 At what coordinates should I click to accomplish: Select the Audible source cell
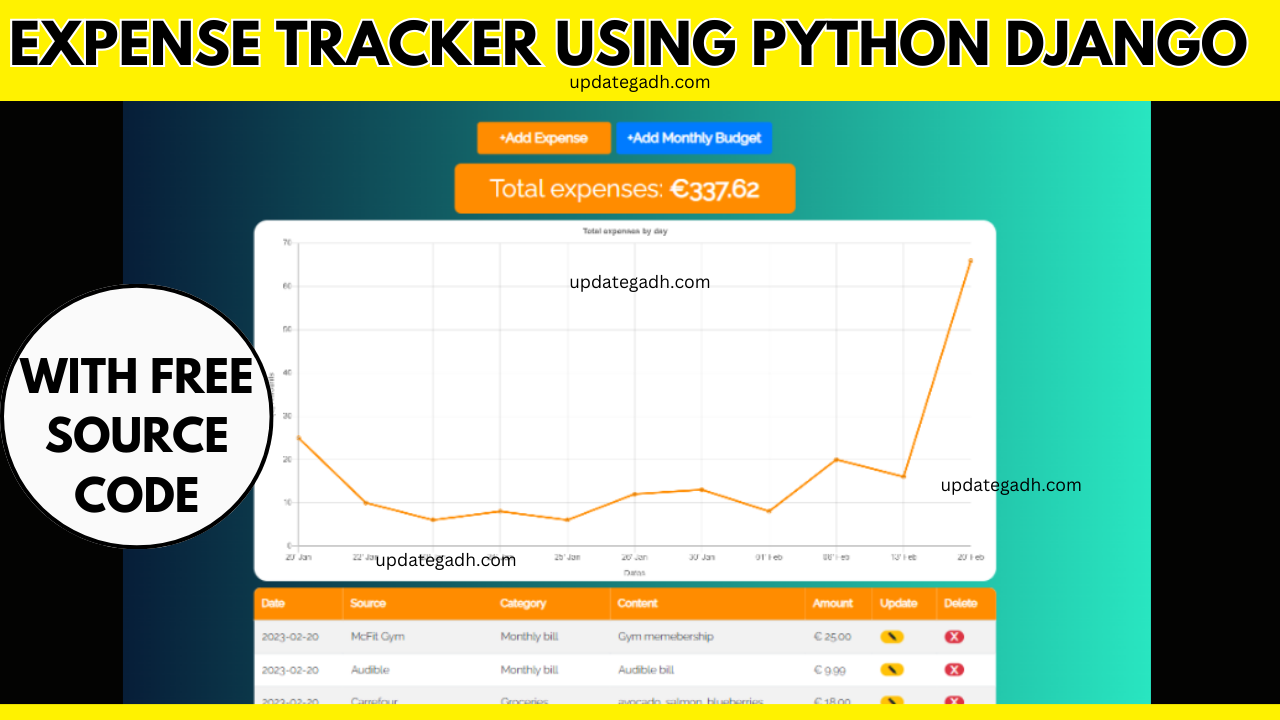point(370,669)
